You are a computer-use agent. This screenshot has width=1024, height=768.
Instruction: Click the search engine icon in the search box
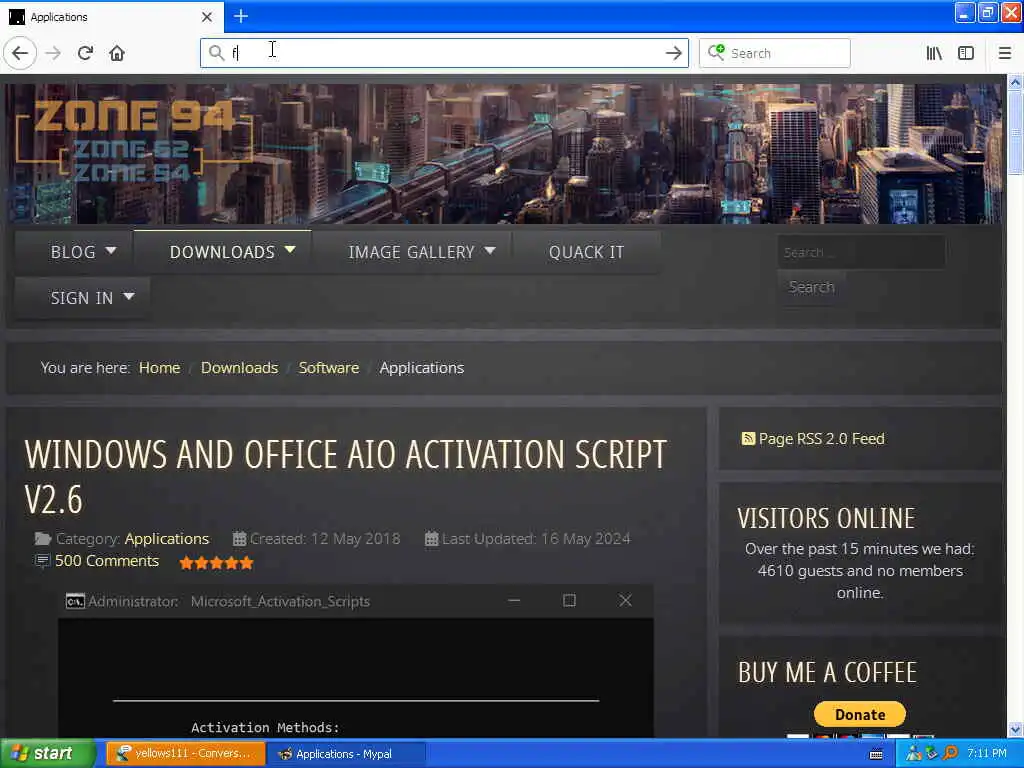(716, 52)
